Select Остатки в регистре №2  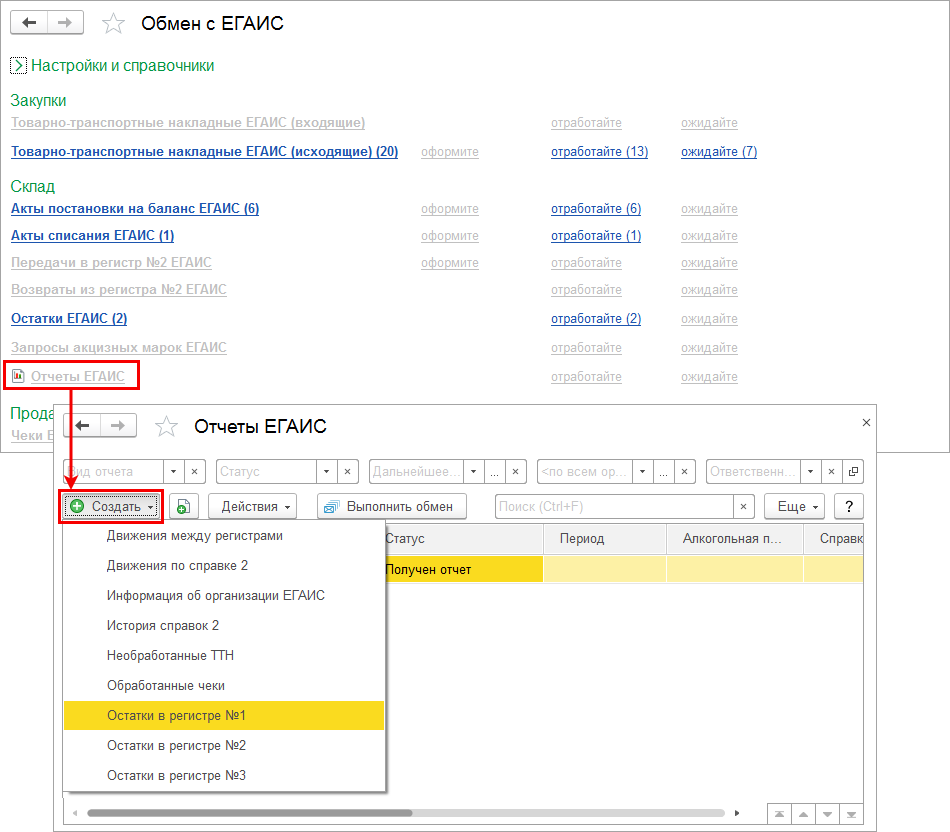point(224,745)
